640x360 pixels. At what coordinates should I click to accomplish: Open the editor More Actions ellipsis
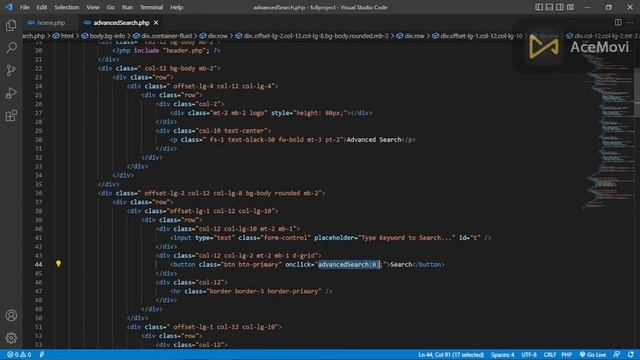pyautogui.click(x=631, y=22)
